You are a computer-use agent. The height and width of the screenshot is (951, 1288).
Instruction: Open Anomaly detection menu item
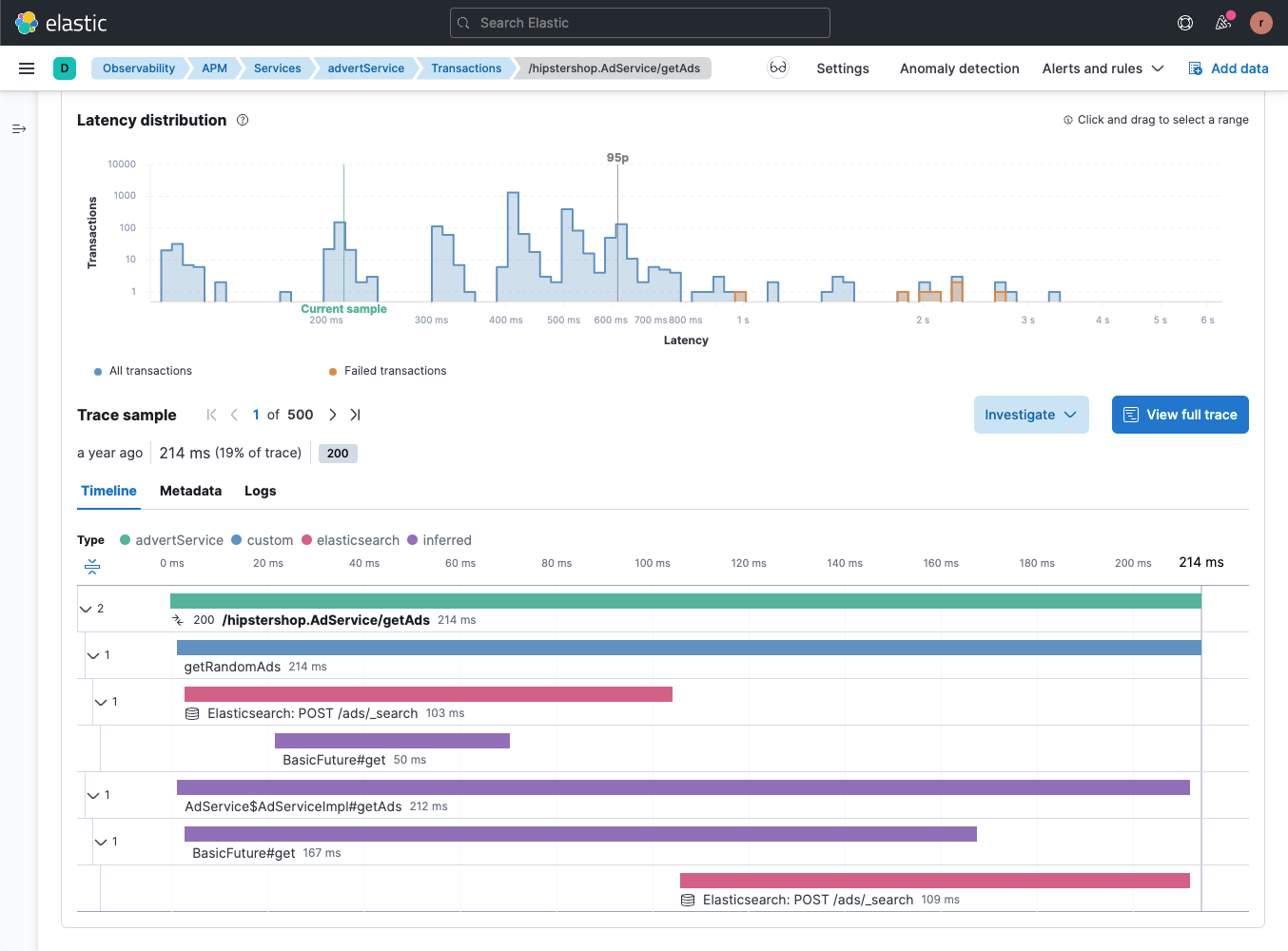point(959,68)
